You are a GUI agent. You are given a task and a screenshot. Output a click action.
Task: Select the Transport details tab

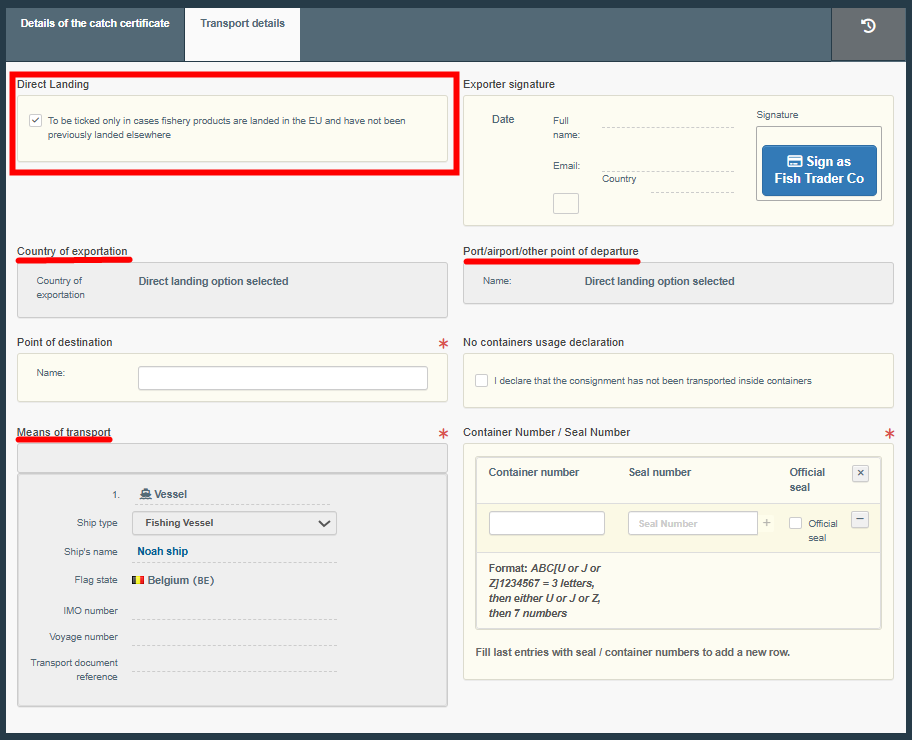pos(242,23)
